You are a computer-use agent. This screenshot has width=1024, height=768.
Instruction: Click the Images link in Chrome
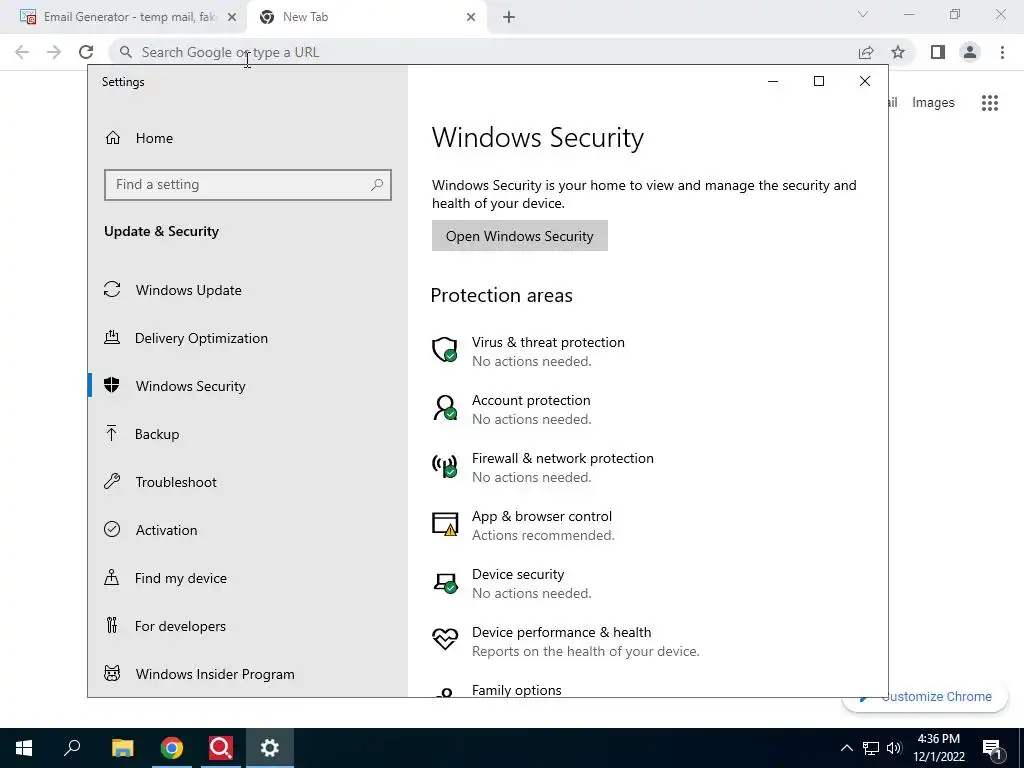933,103
